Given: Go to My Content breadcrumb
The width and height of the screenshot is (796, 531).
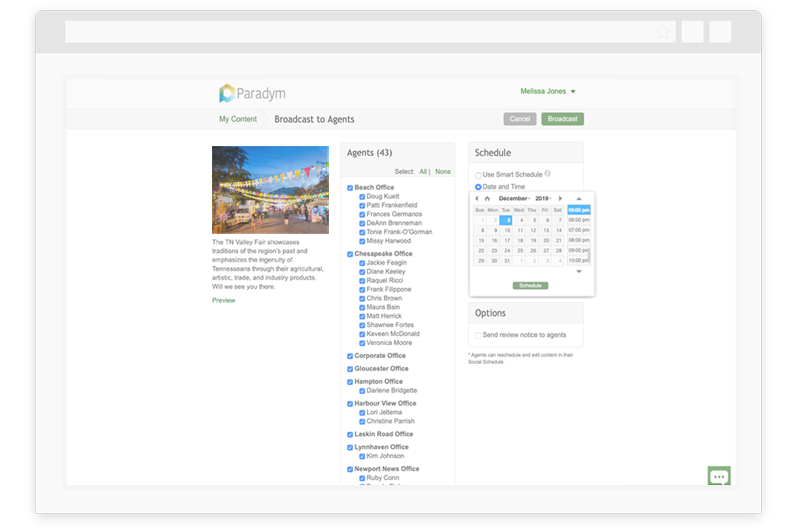Looking at the screenshot, I should [238, 119].
